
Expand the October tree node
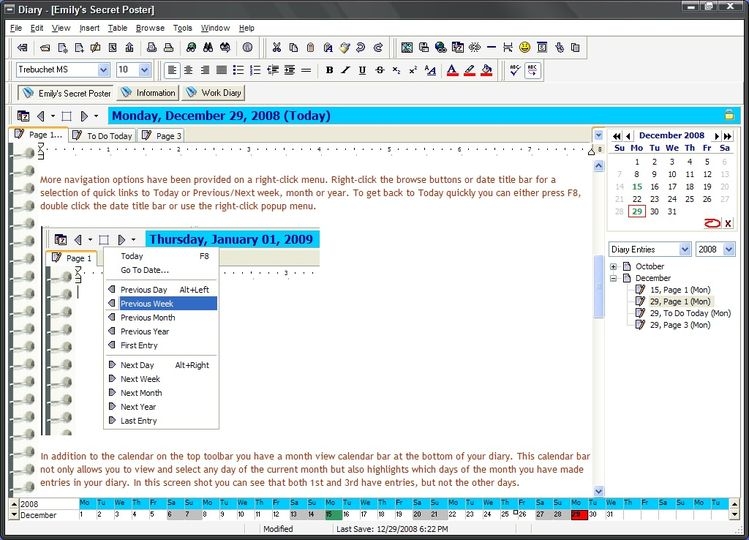(613, 267)
